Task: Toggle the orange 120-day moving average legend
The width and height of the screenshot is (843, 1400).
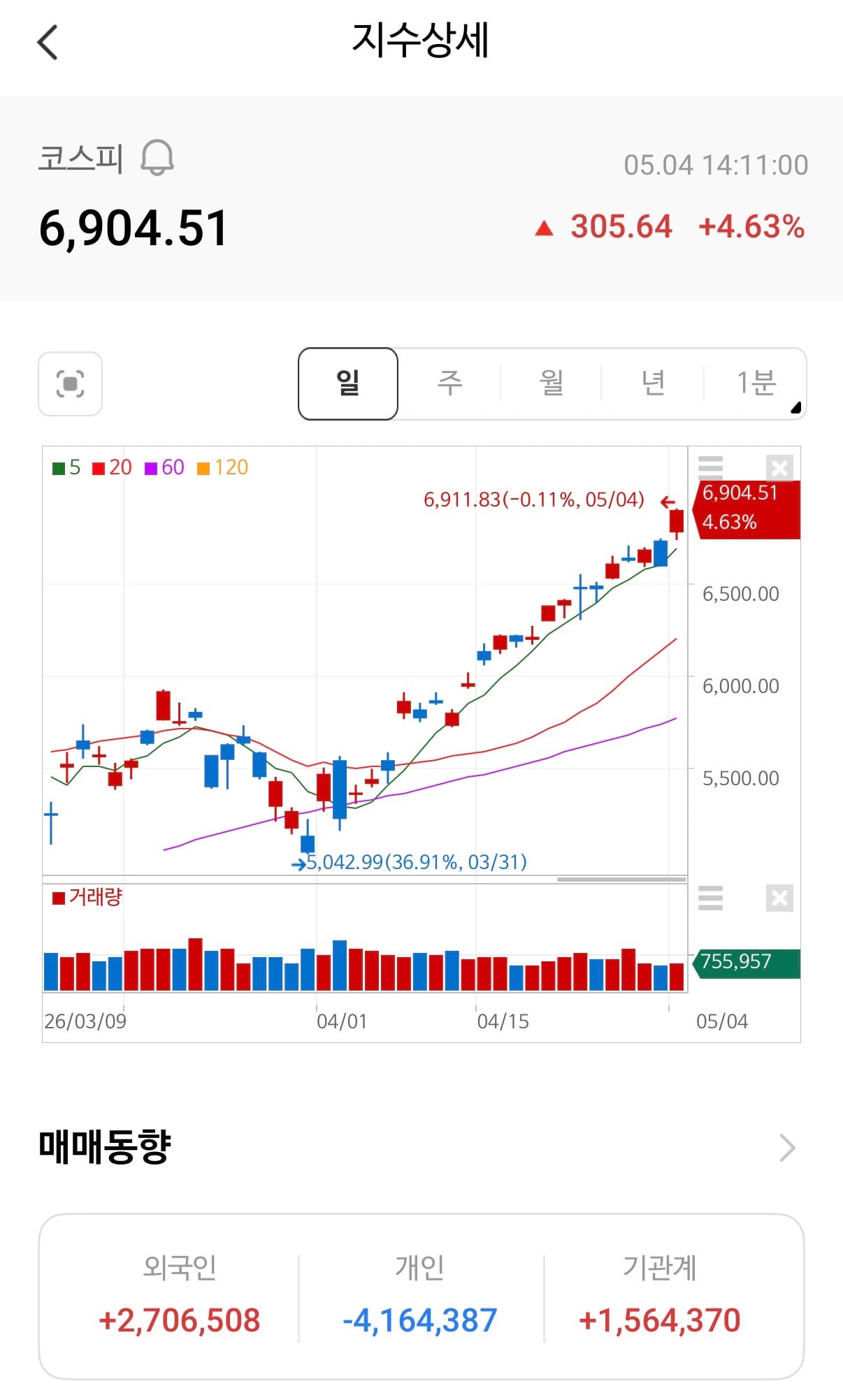Action: point(222,467)
